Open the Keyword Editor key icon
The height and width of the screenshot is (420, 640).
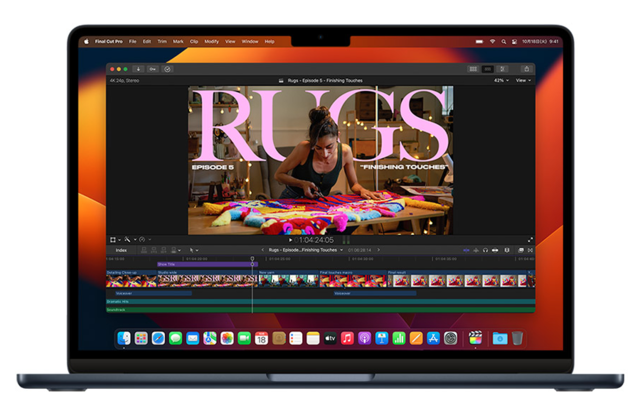tap(153, 69)
